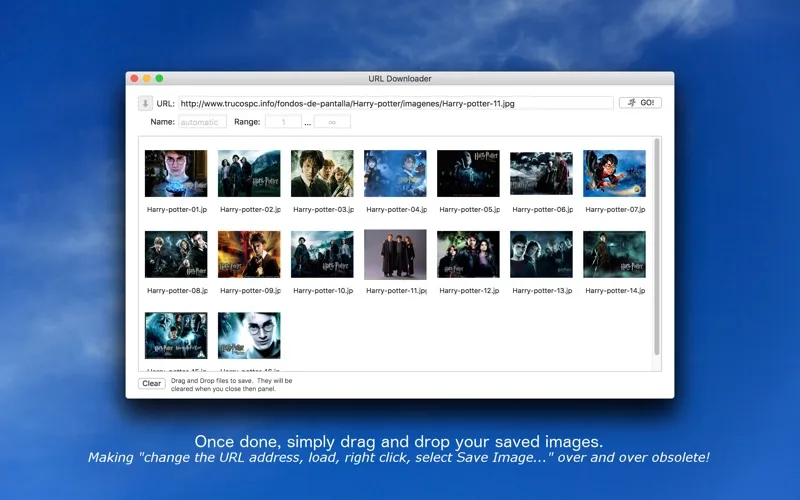This screenshot has height=500, width=800.
Task: Click the URL Downloader title text
Action: pyautogui.click(x=400, y=79)
